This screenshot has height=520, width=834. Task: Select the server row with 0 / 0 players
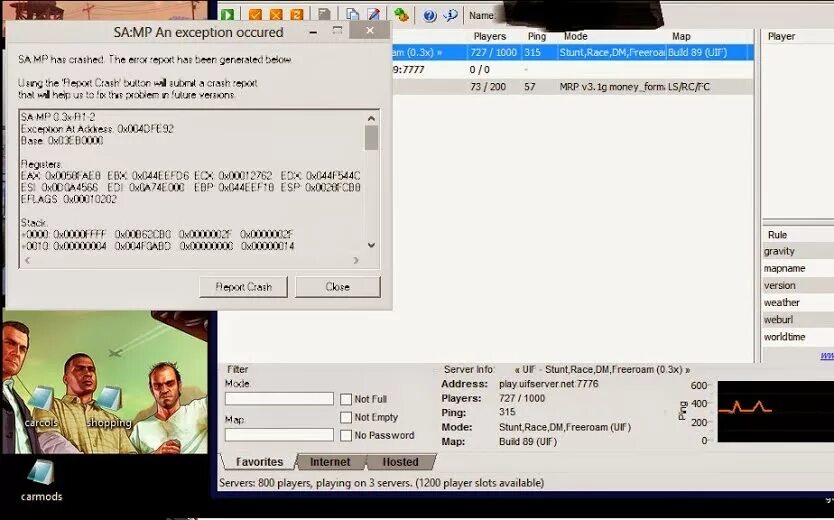point(573,70)
